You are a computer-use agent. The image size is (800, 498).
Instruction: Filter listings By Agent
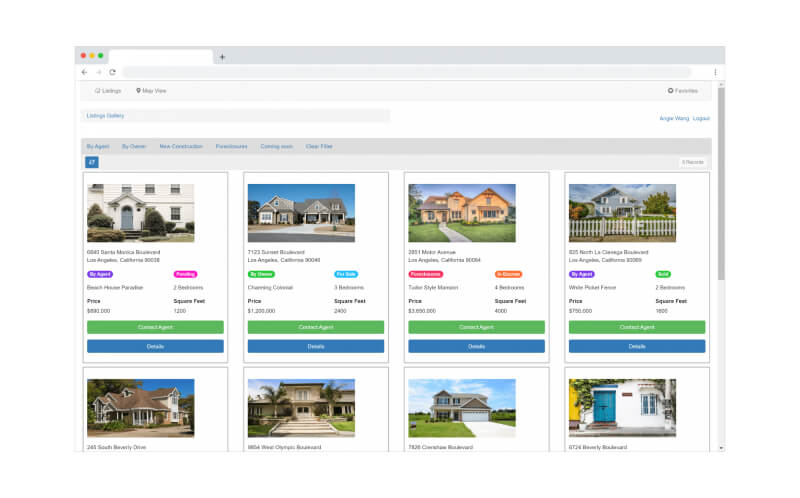[x=98, y=146]
